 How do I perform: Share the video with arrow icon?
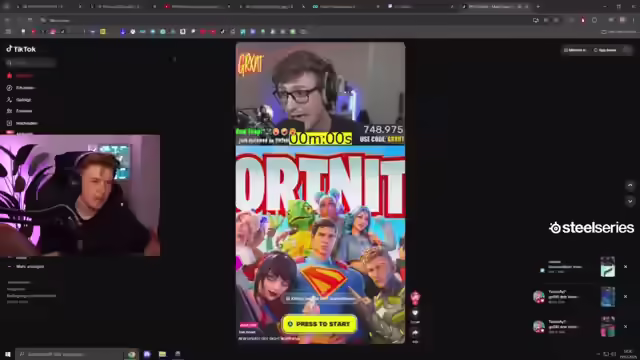pos(415,333)
